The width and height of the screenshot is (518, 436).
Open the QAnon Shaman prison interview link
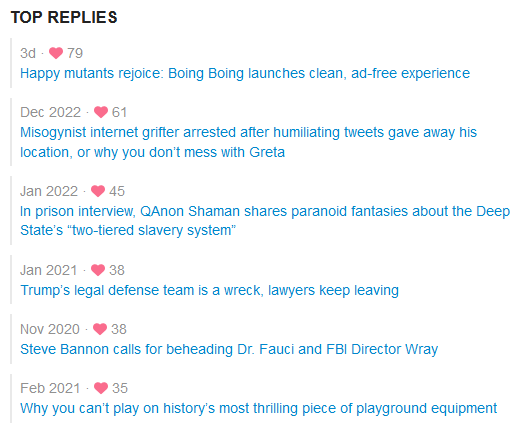(x=265, y=221)
